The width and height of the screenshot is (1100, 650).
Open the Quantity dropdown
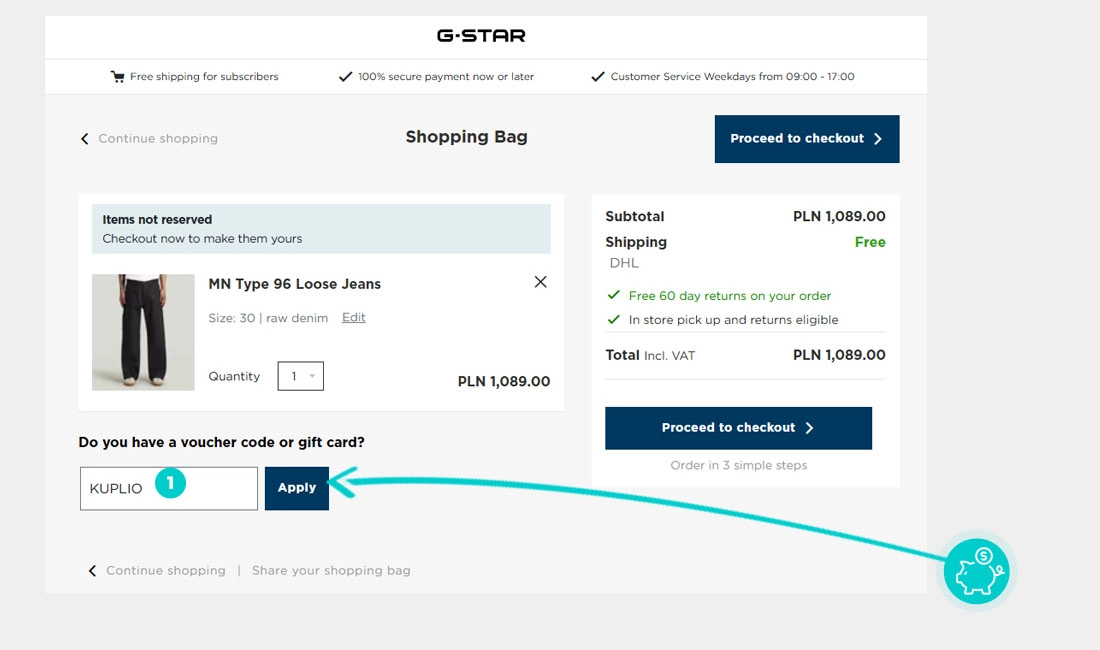point(300,376)
